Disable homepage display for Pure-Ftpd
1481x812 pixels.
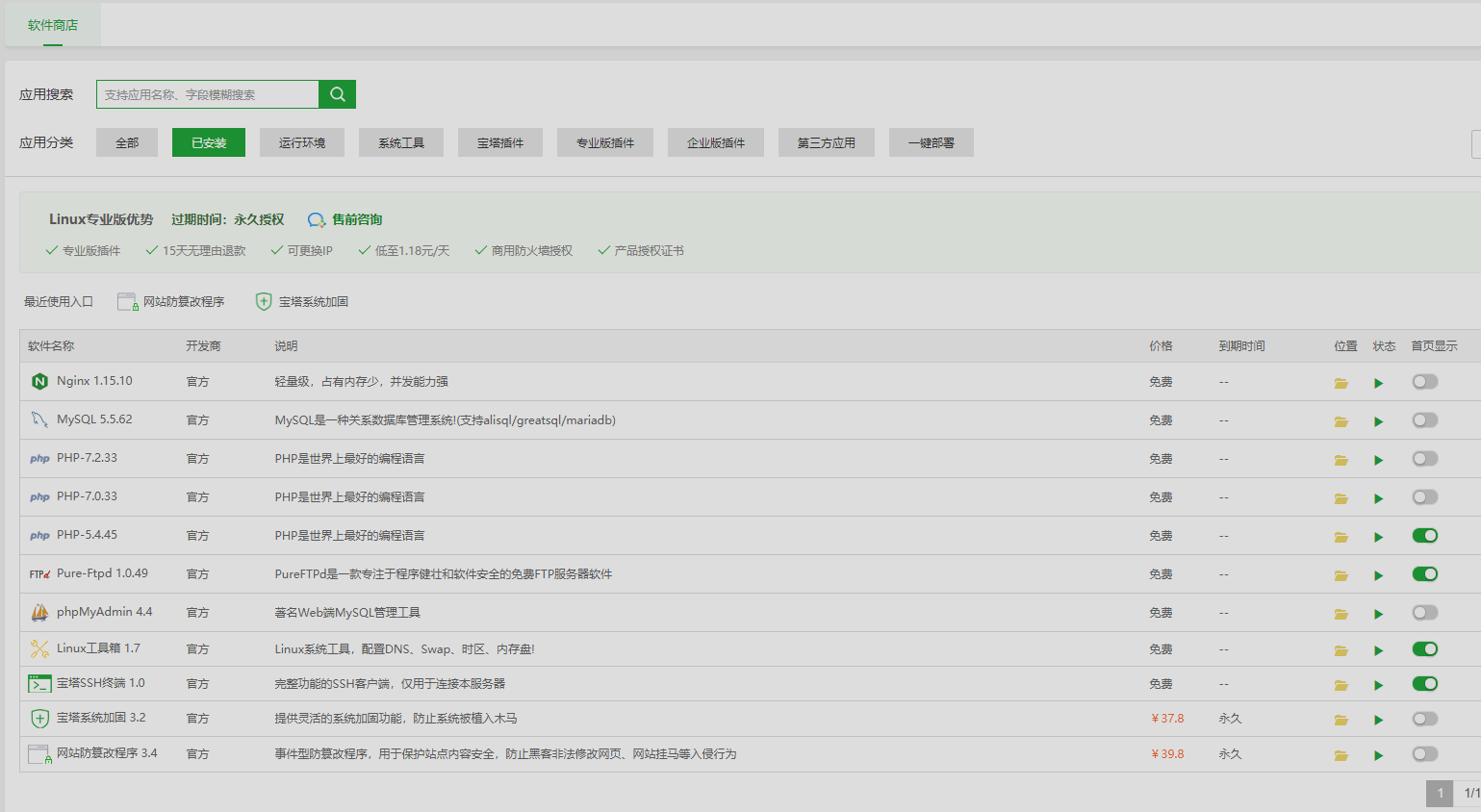(x=1425, y=574)
